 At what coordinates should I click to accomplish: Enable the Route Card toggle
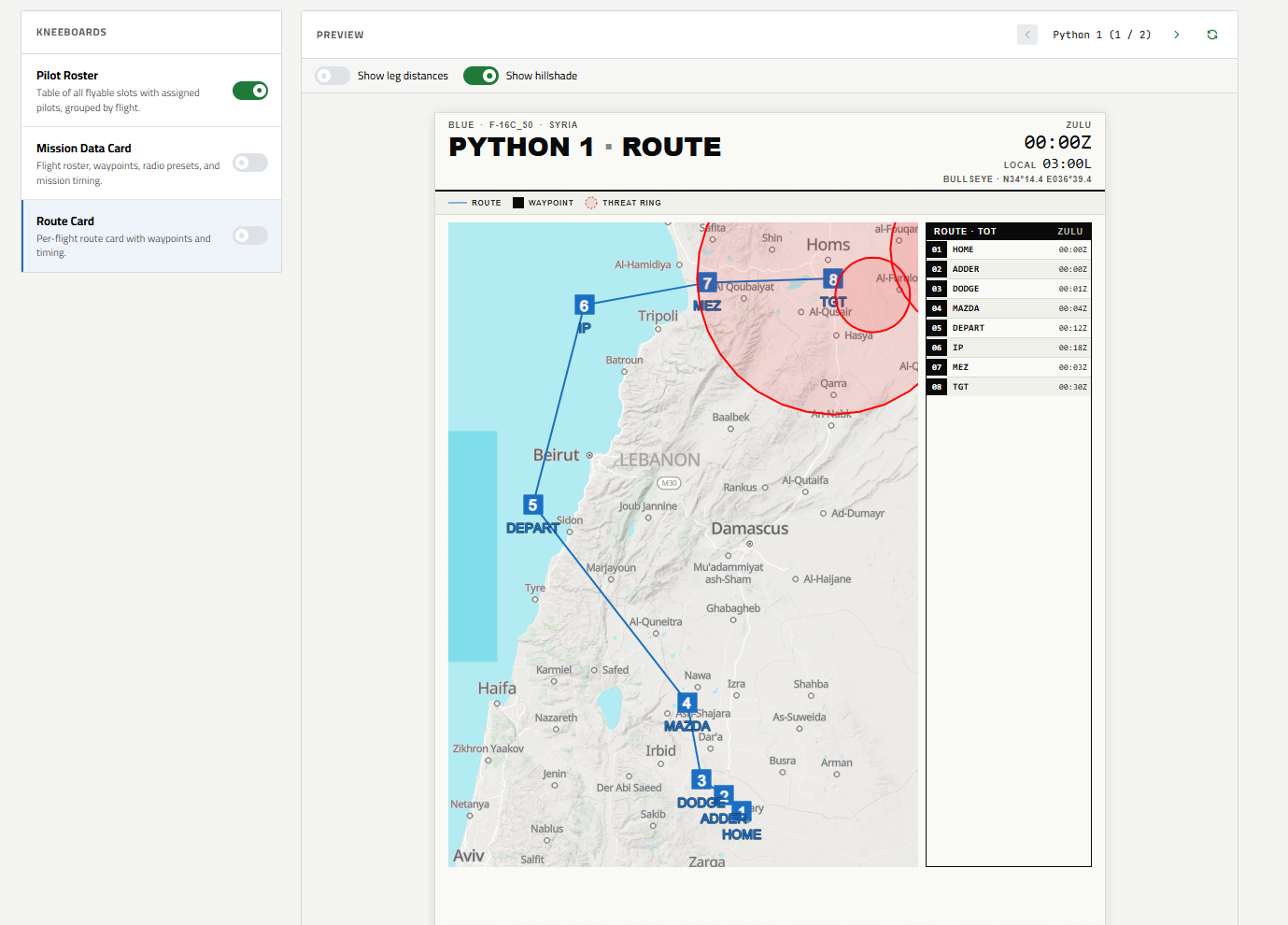[x=250, y=235]
